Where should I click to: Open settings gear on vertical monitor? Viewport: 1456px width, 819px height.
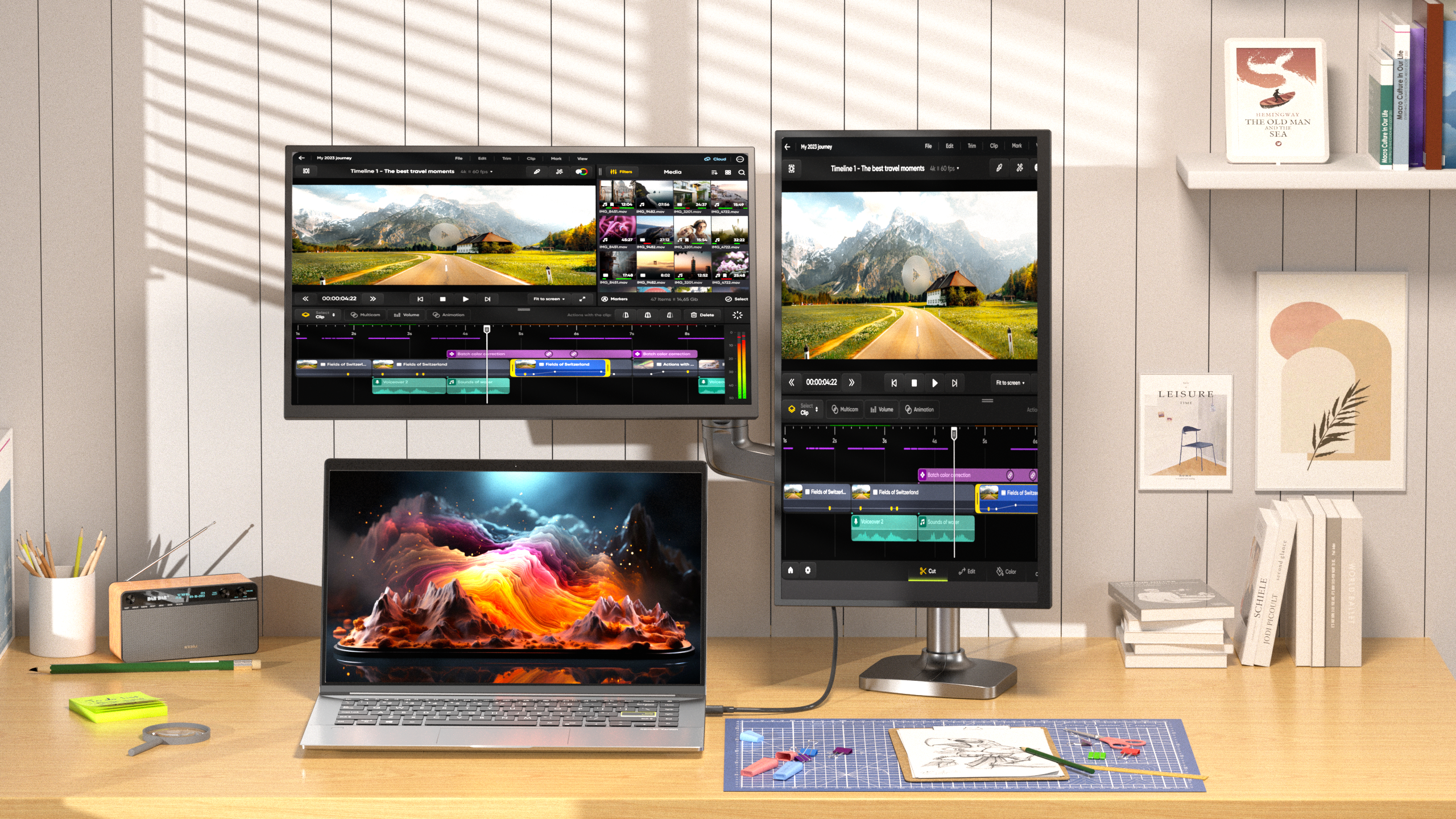[x=808, y=570]
